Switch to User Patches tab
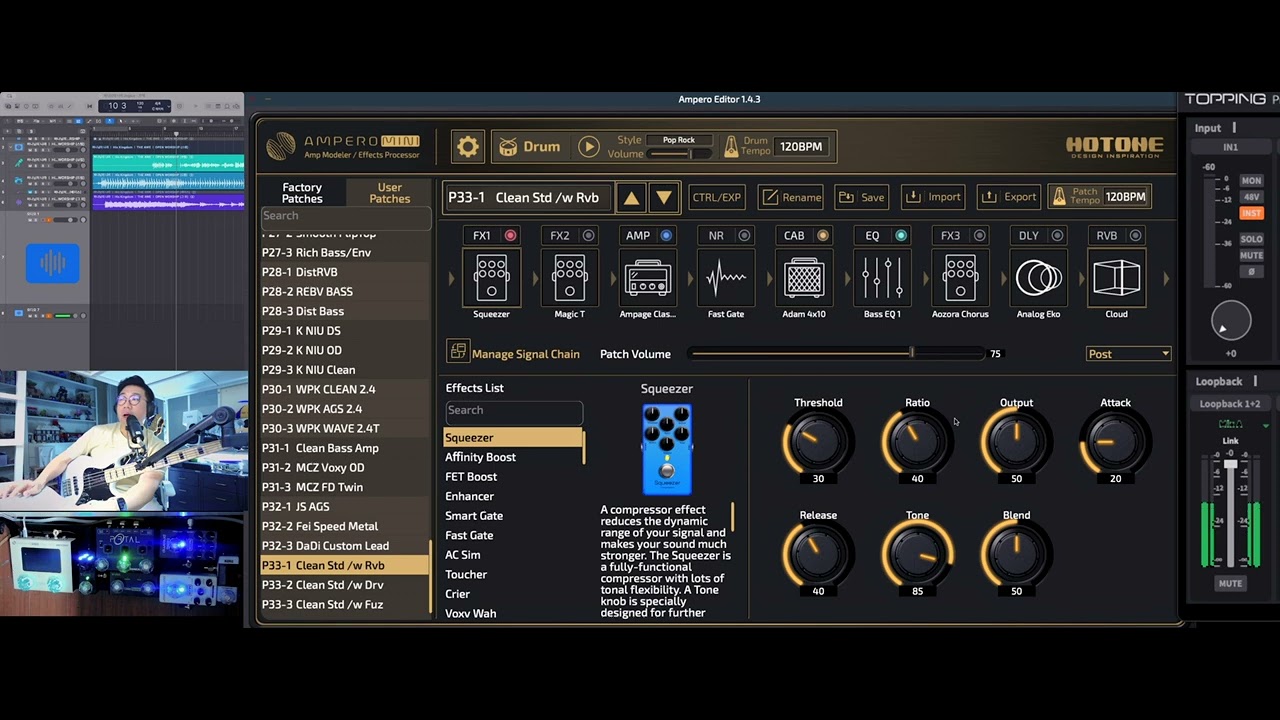This screenshot has width=1280, height=720. click(x=389, y=193)
